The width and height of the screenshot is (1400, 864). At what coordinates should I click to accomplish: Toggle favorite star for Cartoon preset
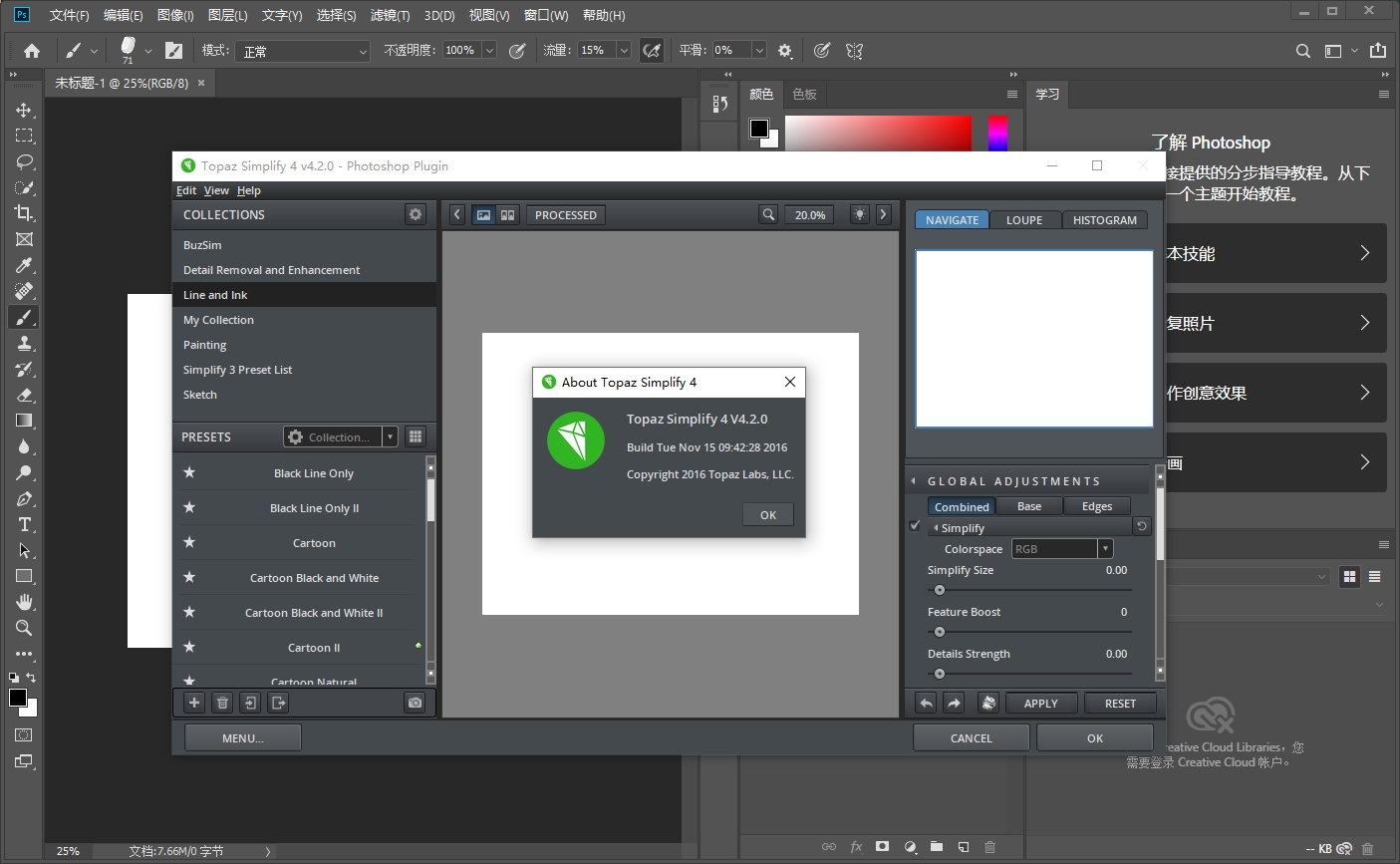point(189,542)
